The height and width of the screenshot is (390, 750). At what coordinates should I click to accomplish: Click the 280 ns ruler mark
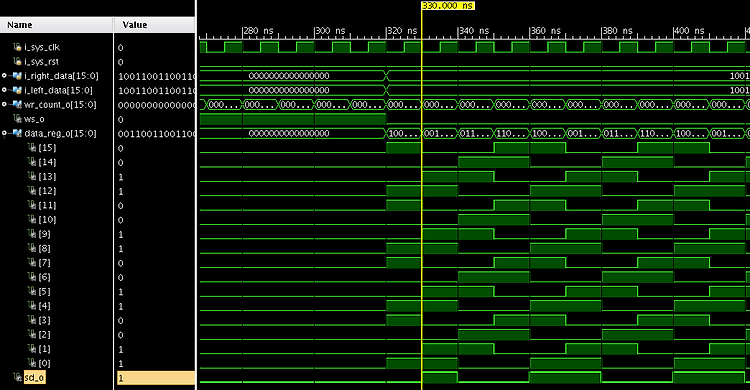[x=258, y=31]
